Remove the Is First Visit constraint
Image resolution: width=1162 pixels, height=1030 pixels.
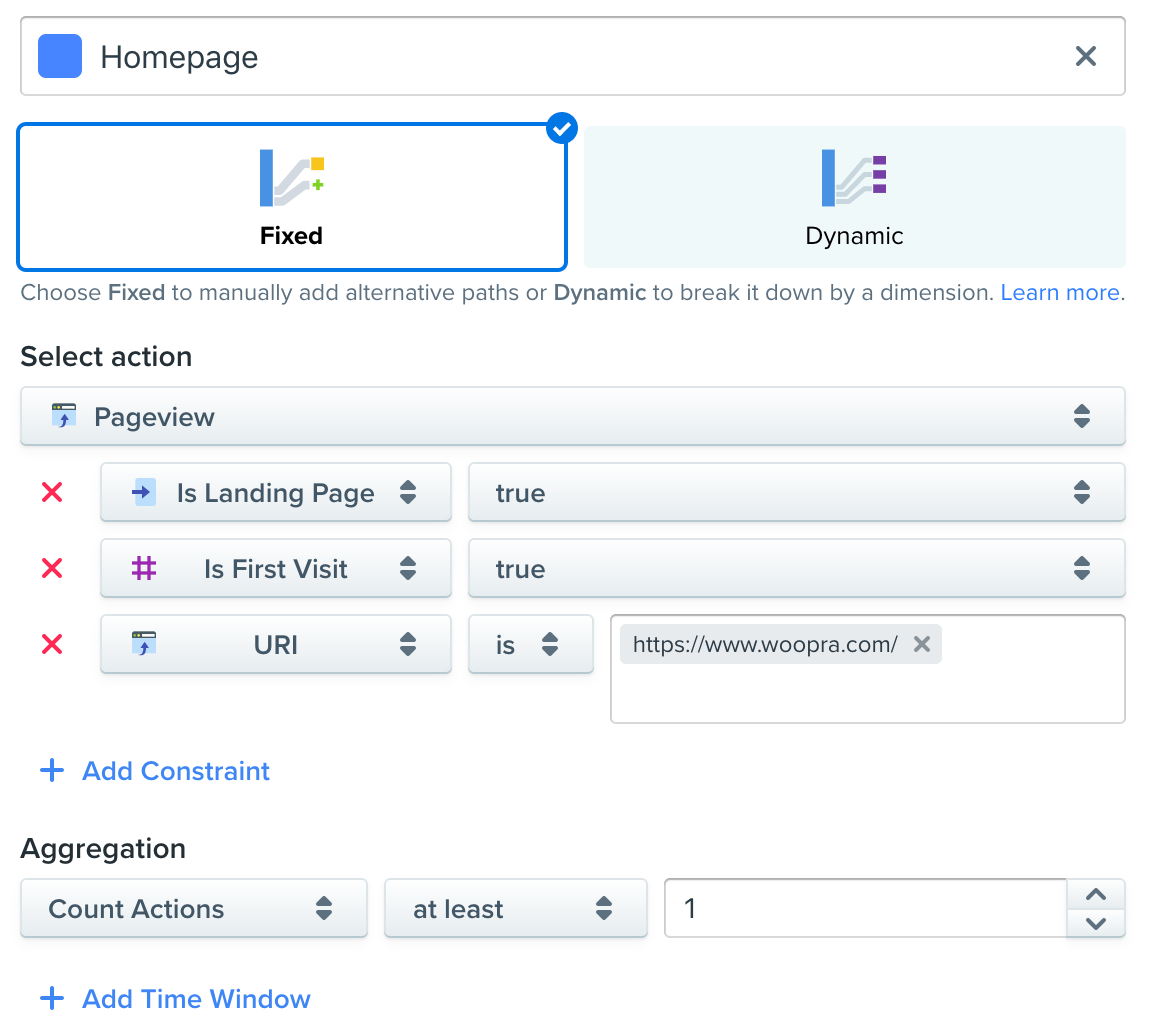(52, 569)
